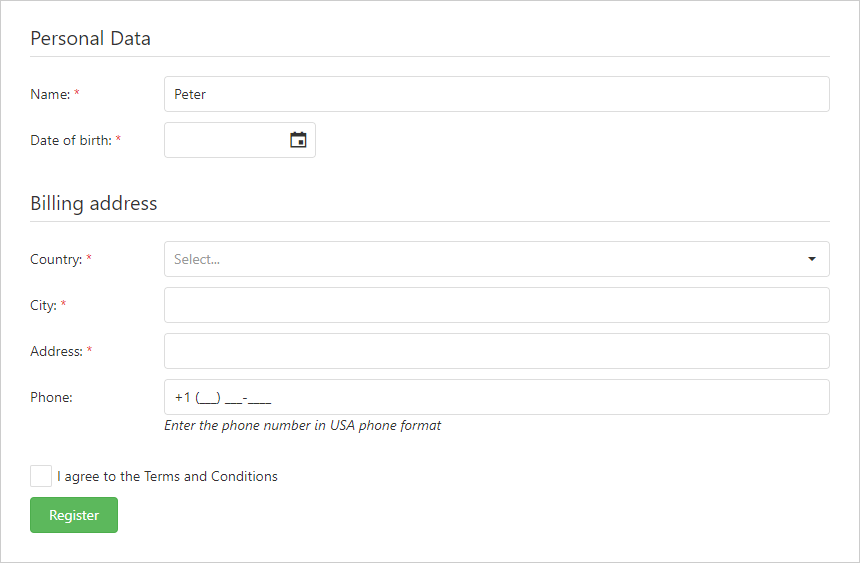Select the Address input field
The image size is (860, 563).
[x=496, y=351]
